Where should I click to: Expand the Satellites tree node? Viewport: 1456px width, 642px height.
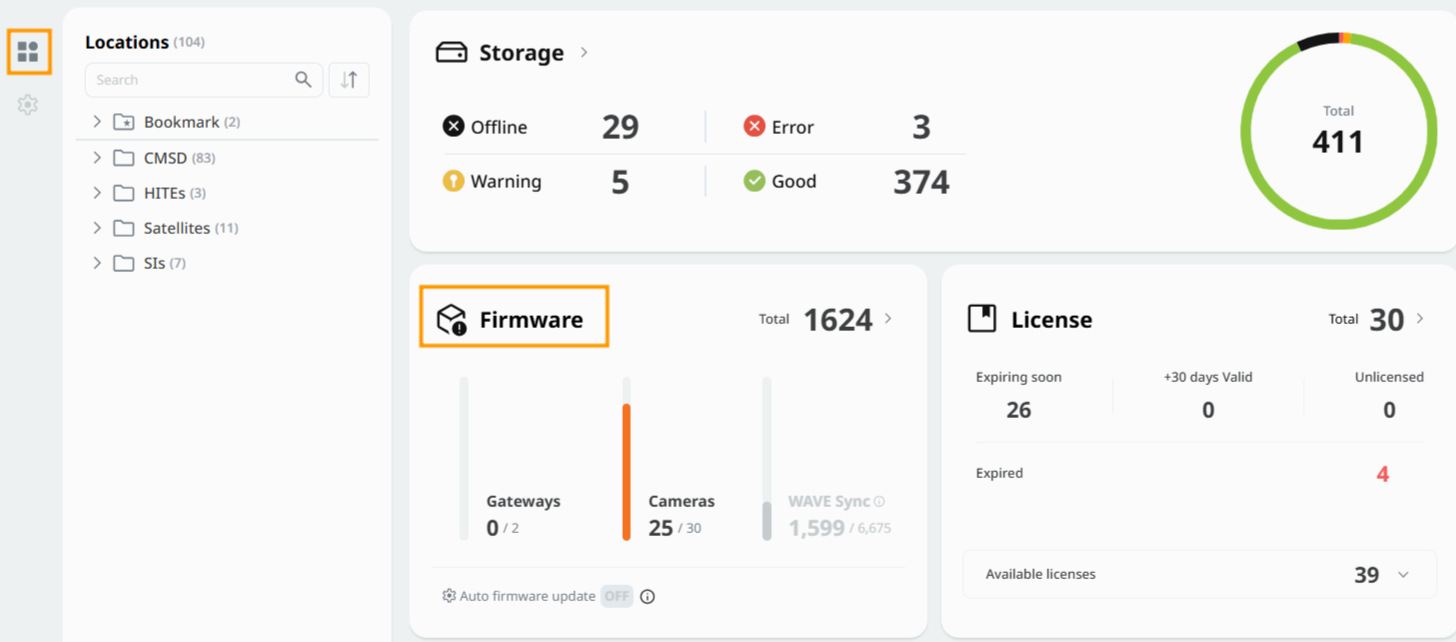[x=97, y=228]
